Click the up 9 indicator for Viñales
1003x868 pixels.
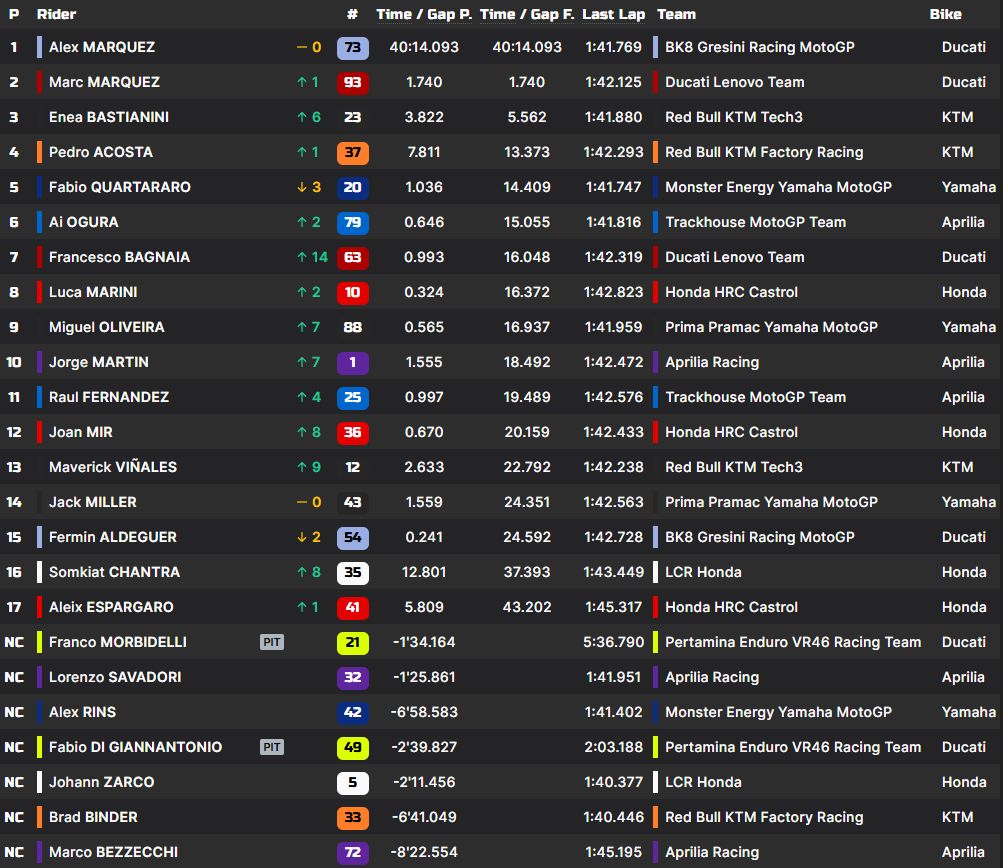309,467
